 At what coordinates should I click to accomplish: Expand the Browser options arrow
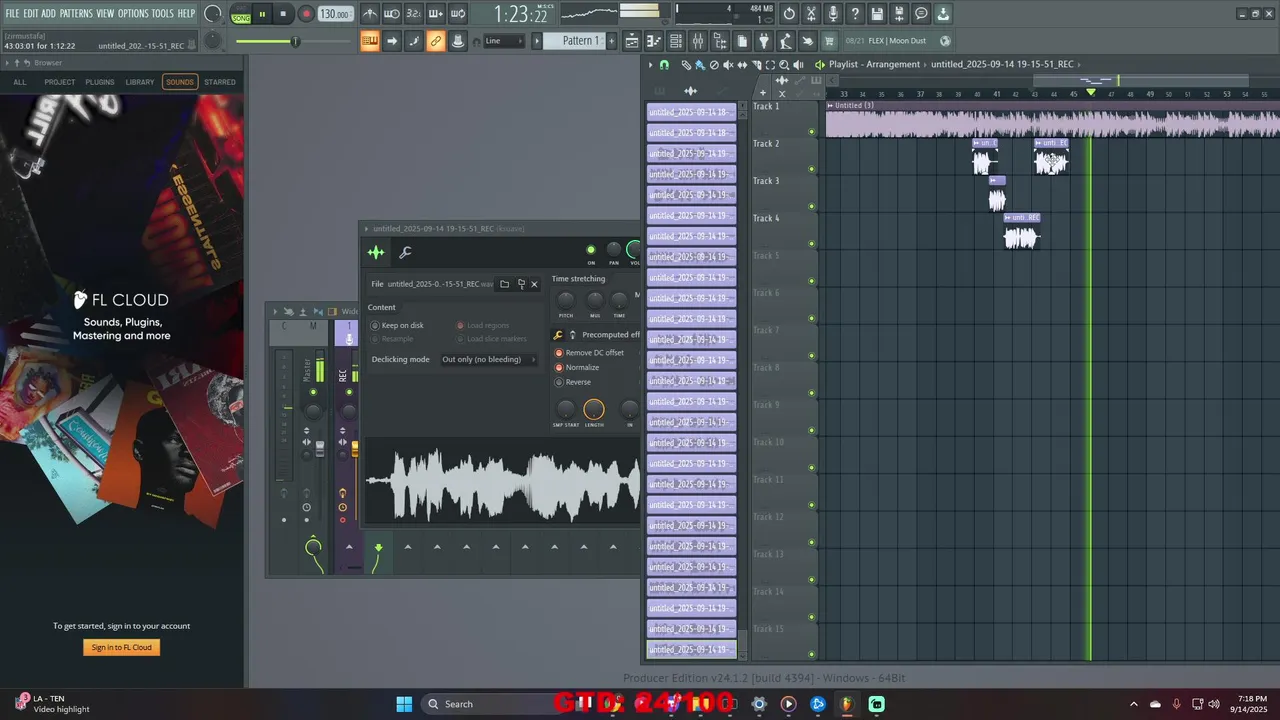[x=6, y=63]
